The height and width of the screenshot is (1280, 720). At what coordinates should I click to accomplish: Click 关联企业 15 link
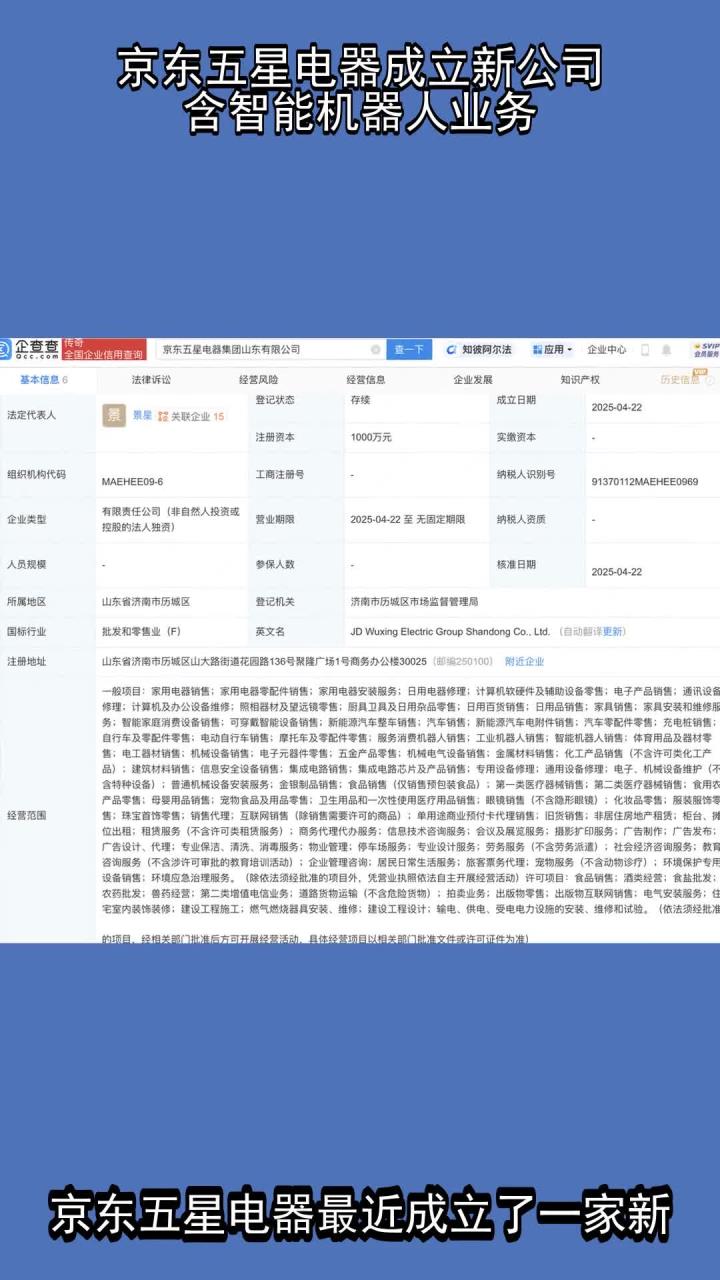click(197, 416)
